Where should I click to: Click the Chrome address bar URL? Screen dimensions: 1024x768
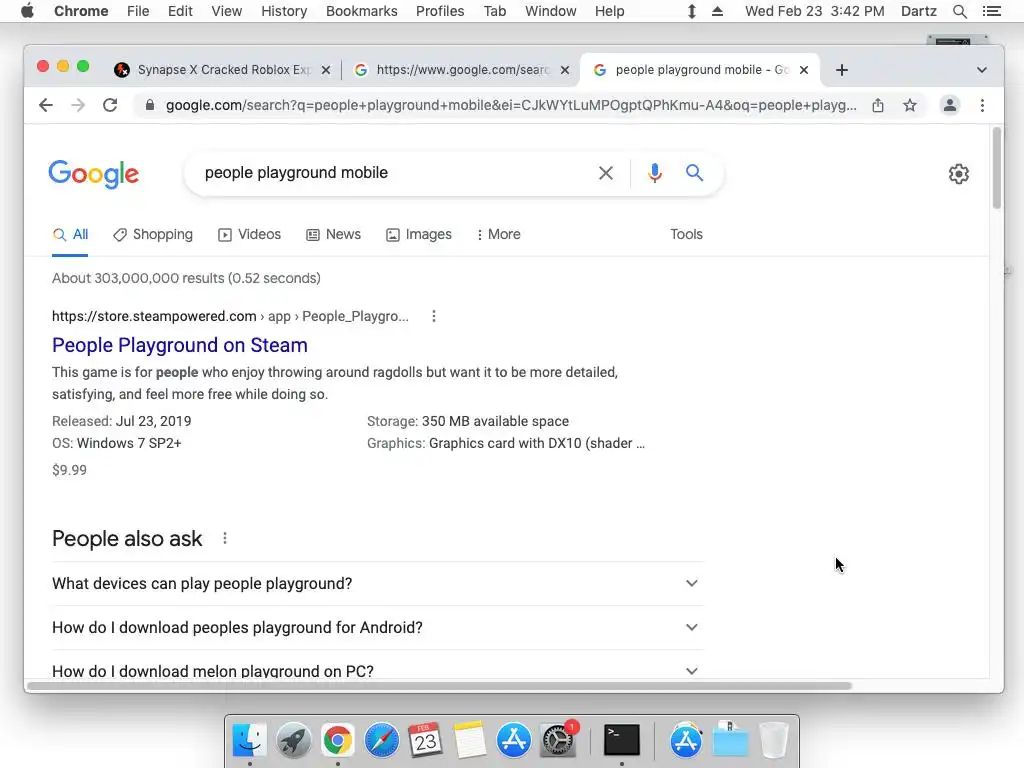tap(511, 105)
